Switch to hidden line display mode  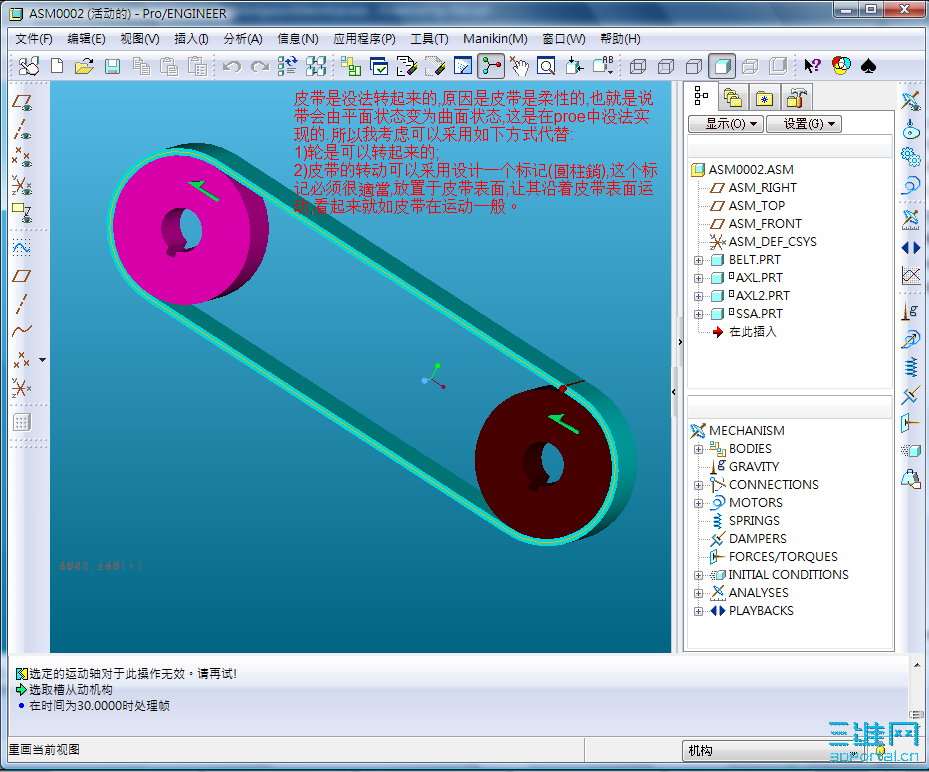click(x=666, y=66)
